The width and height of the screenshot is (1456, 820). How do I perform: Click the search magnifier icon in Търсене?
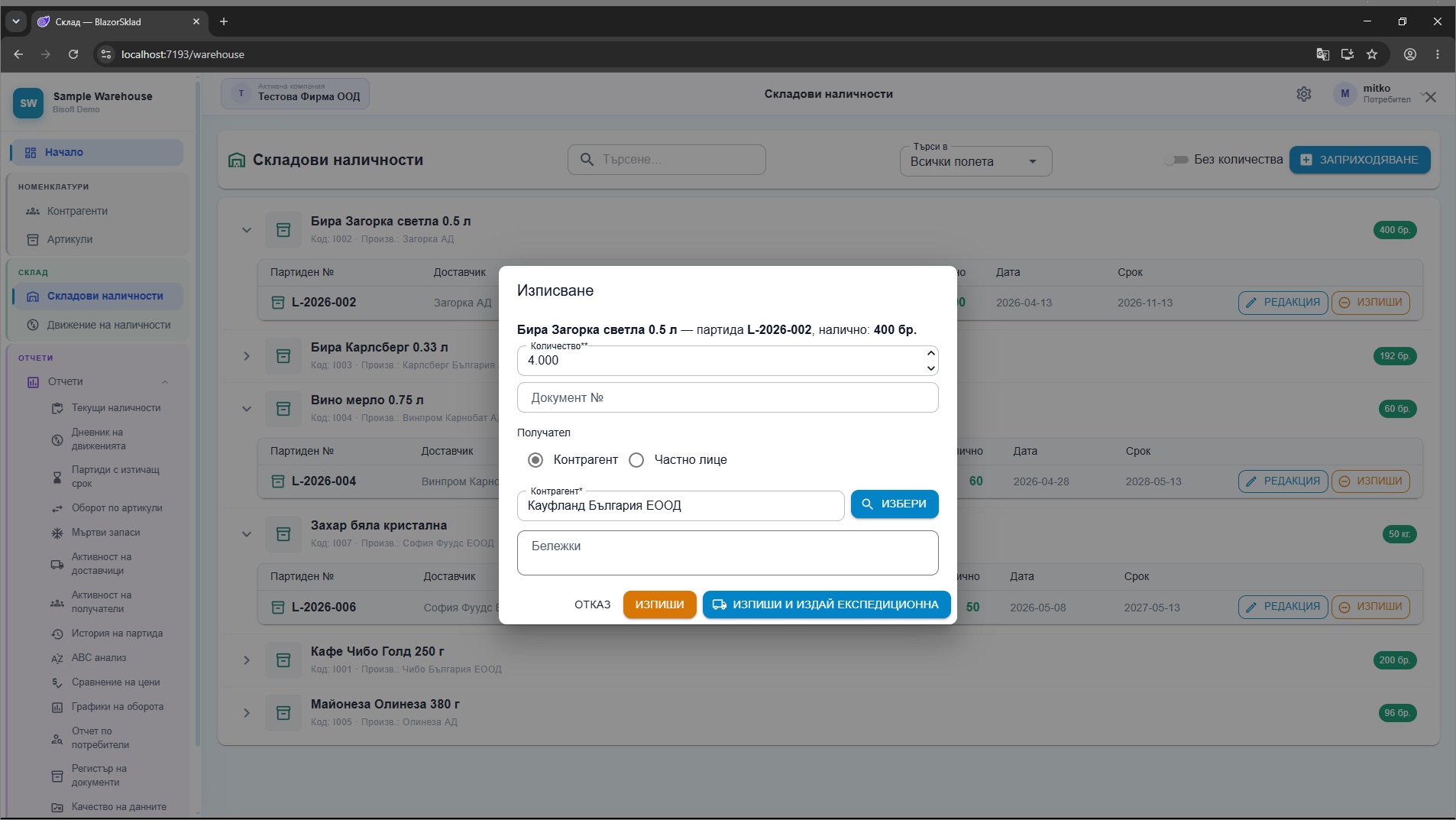[587, 160]
